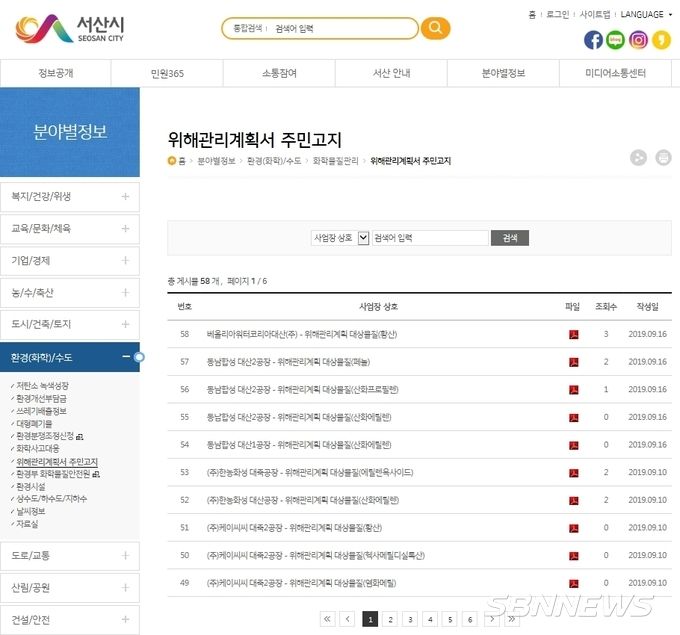Expand the 도로/교통 sidebar section
The width and height of the screenshot is (680, 635).
coord(70,556)
